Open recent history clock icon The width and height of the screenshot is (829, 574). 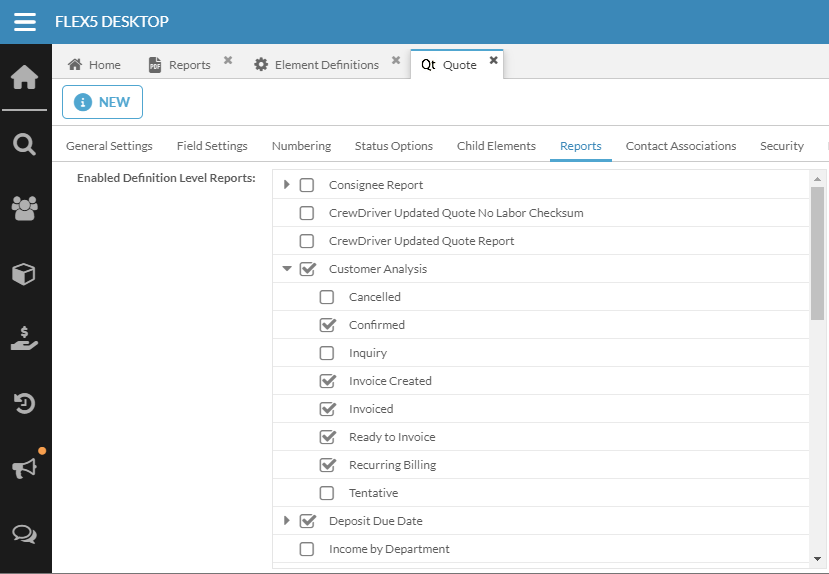pyautogui.click(x=24, y=403)
